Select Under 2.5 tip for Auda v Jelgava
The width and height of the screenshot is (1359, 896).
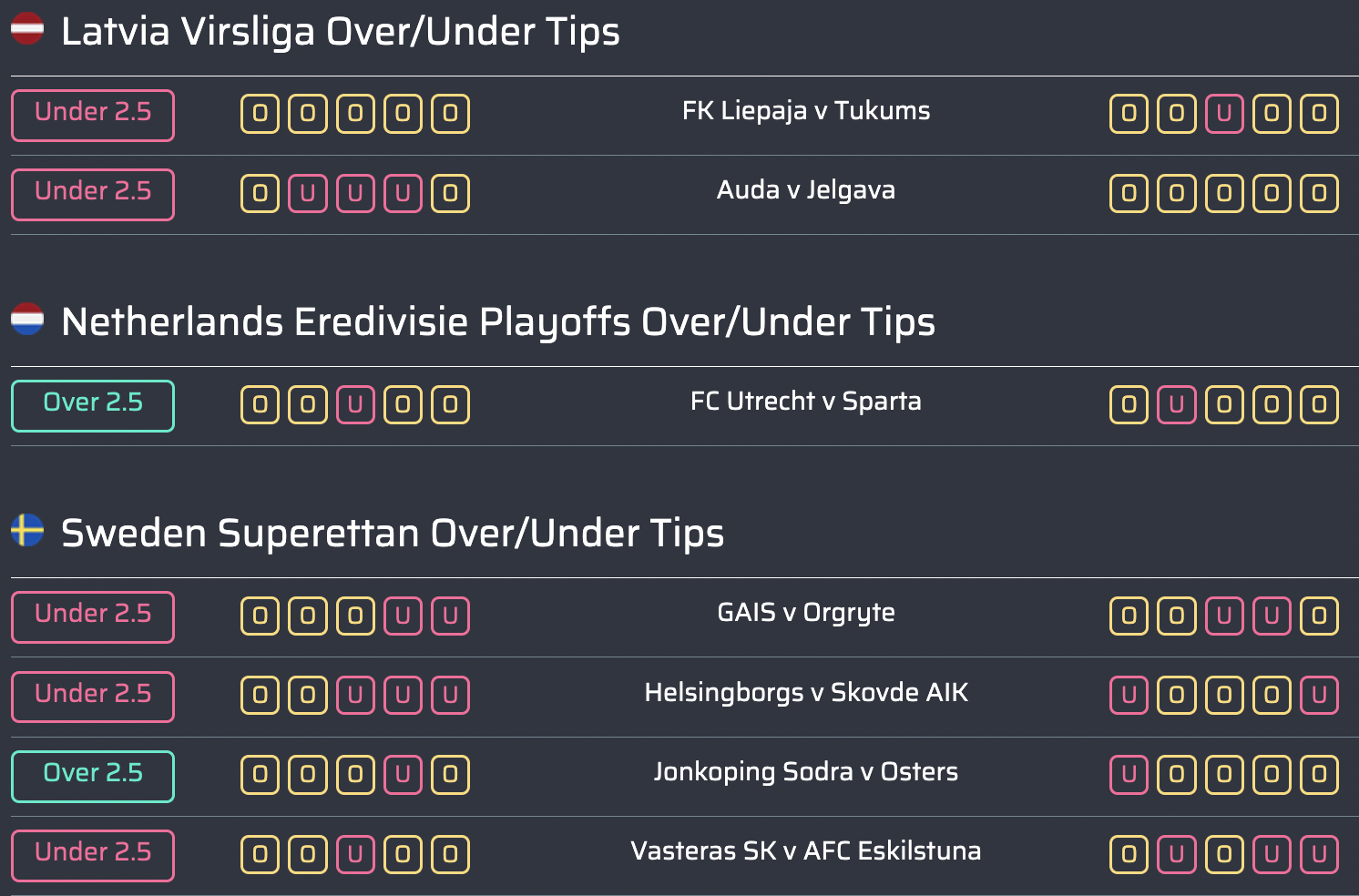click(93, 195)
